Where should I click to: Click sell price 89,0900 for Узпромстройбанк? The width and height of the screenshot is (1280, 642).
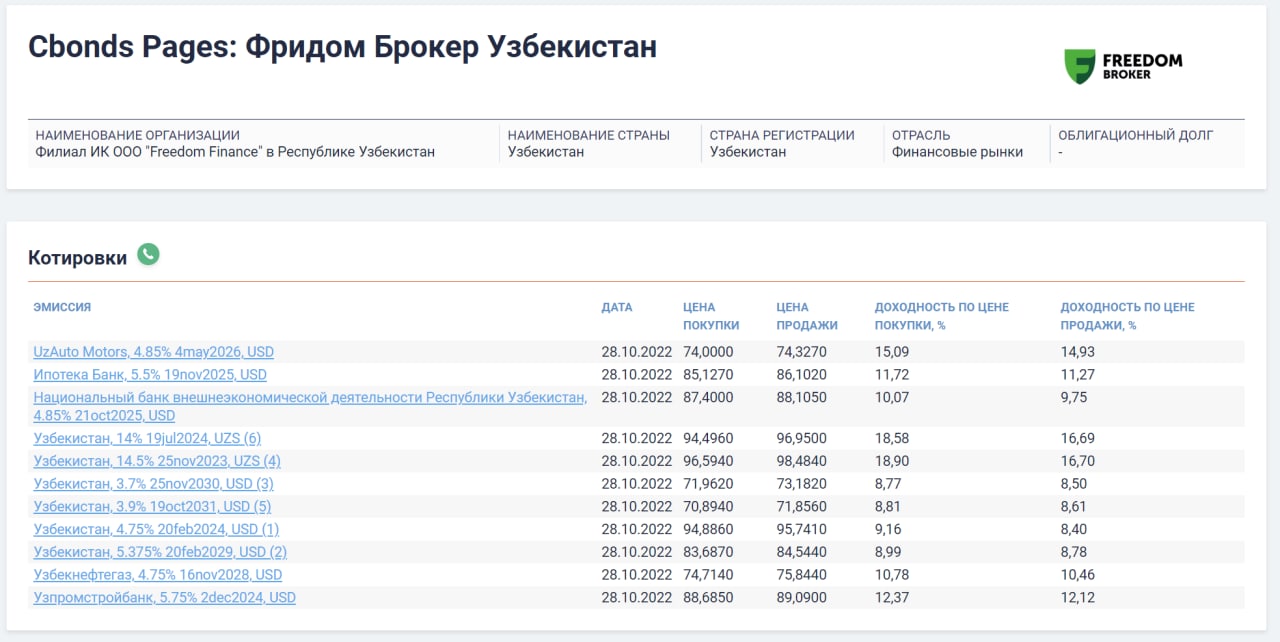[802, 597]
